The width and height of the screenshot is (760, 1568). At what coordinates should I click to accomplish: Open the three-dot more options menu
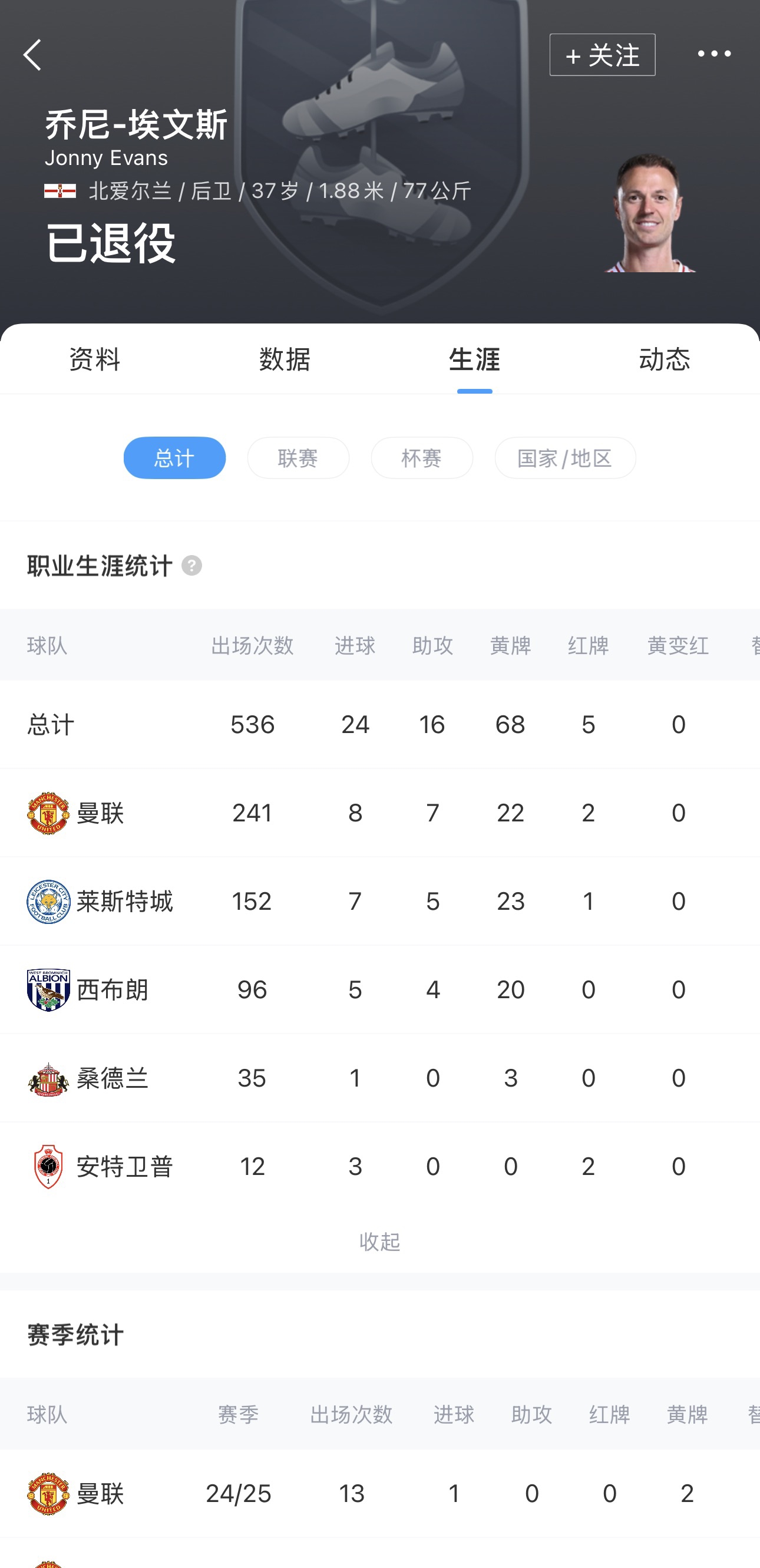pos(714,54)
